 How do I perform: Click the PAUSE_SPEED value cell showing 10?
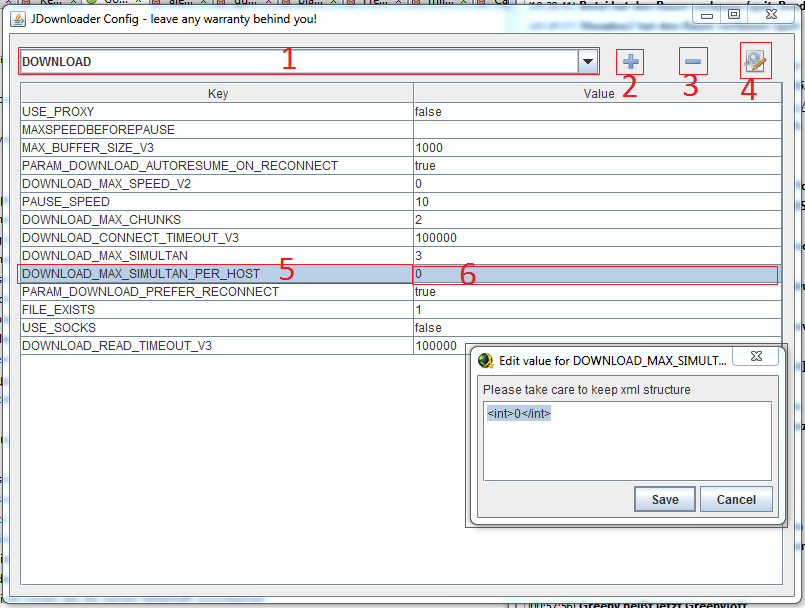597,202
